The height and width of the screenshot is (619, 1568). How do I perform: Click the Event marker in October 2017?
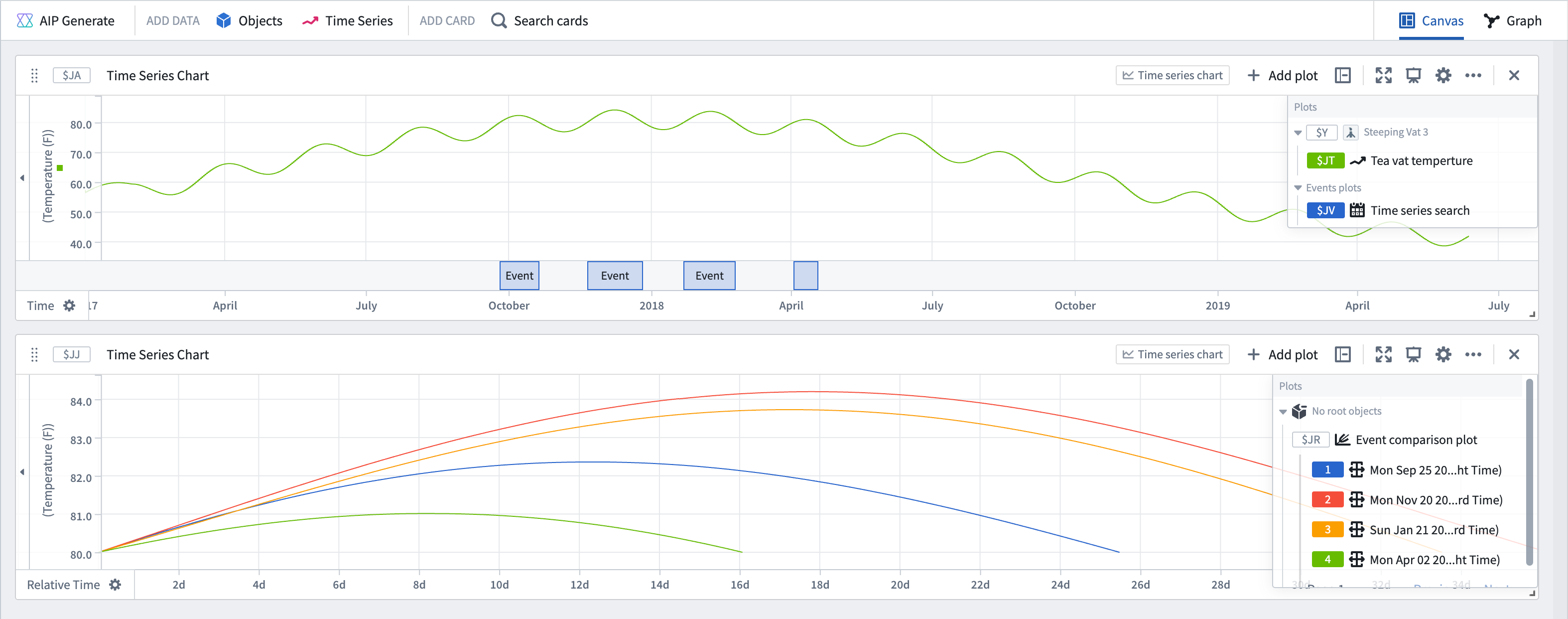(520, 275)
